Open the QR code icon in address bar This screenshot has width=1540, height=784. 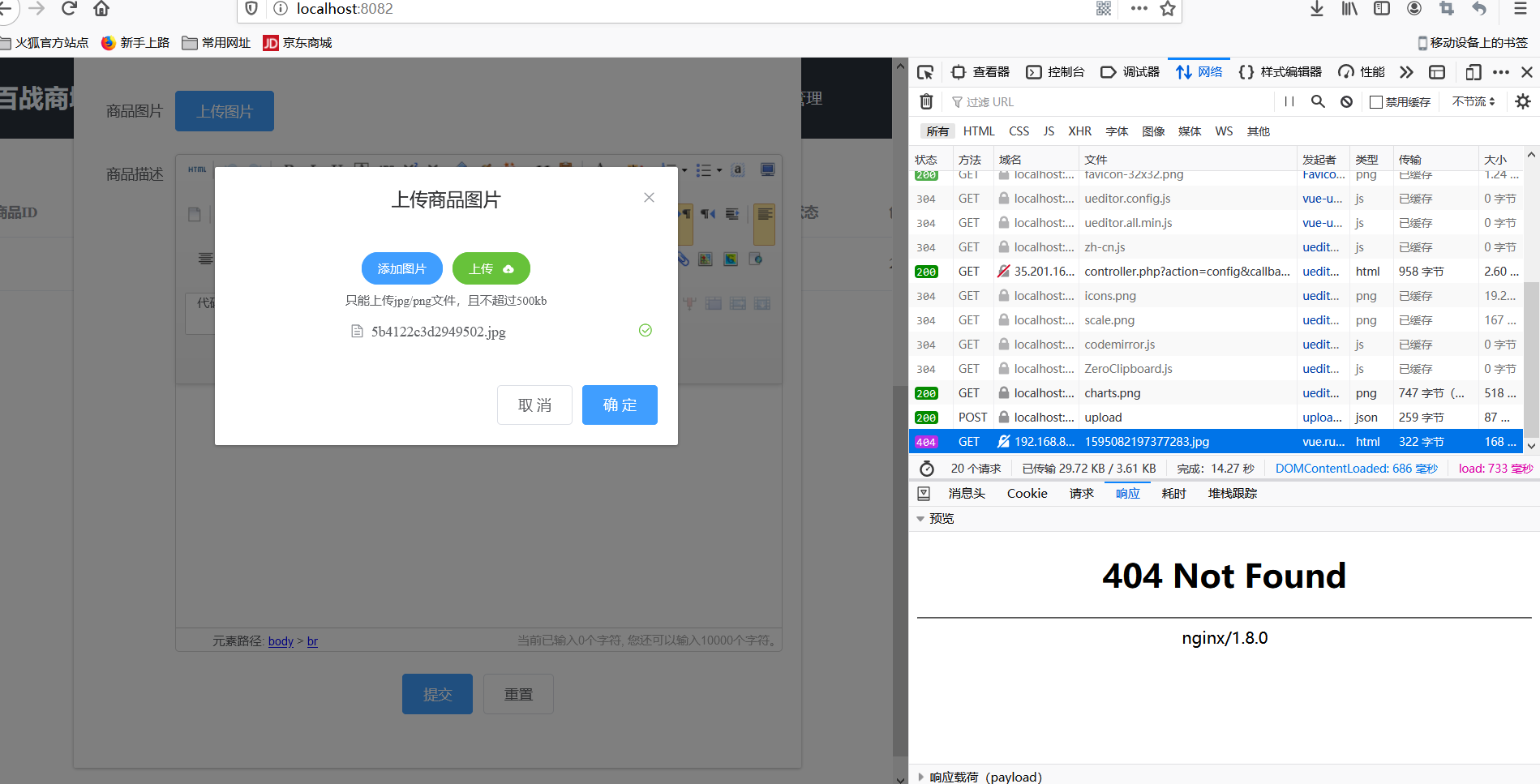pos(1104,8)
